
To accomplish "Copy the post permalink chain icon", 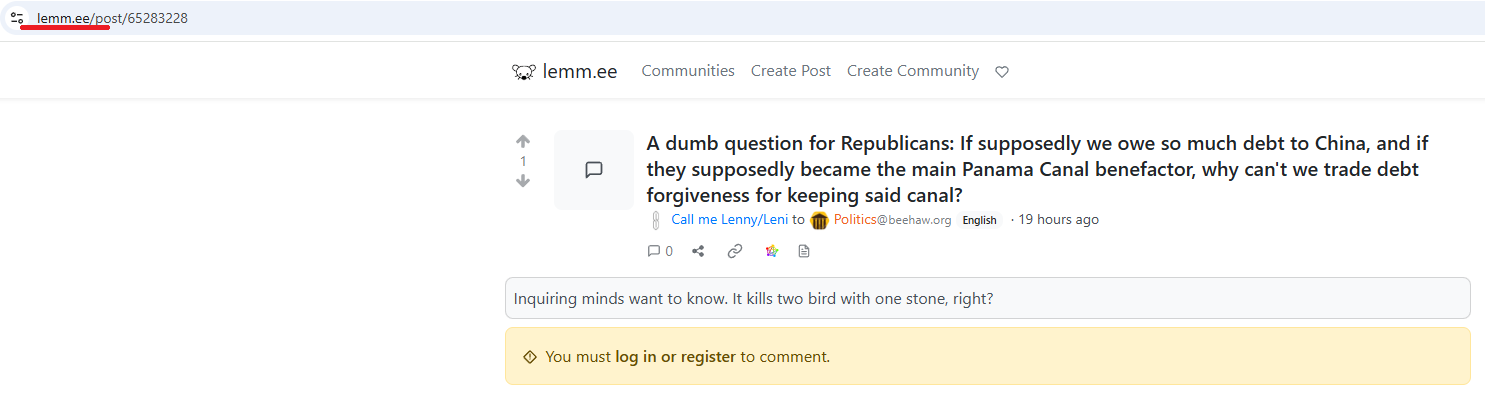I will (x=735, y=251).
